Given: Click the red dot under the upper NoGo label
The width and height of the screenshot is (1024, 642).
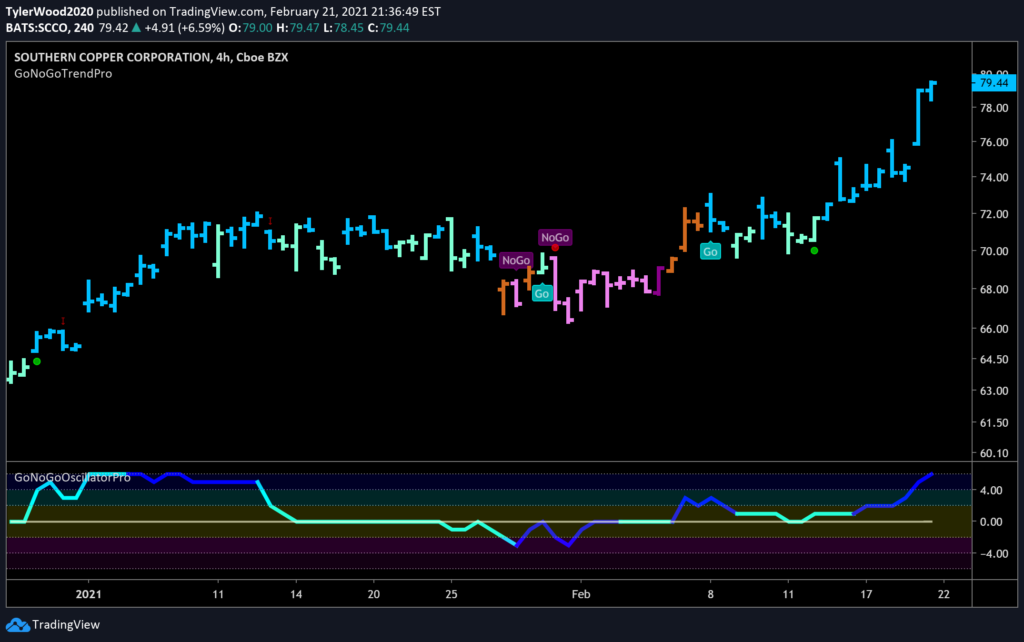Looking at the screenshot, I should [555, 248].
